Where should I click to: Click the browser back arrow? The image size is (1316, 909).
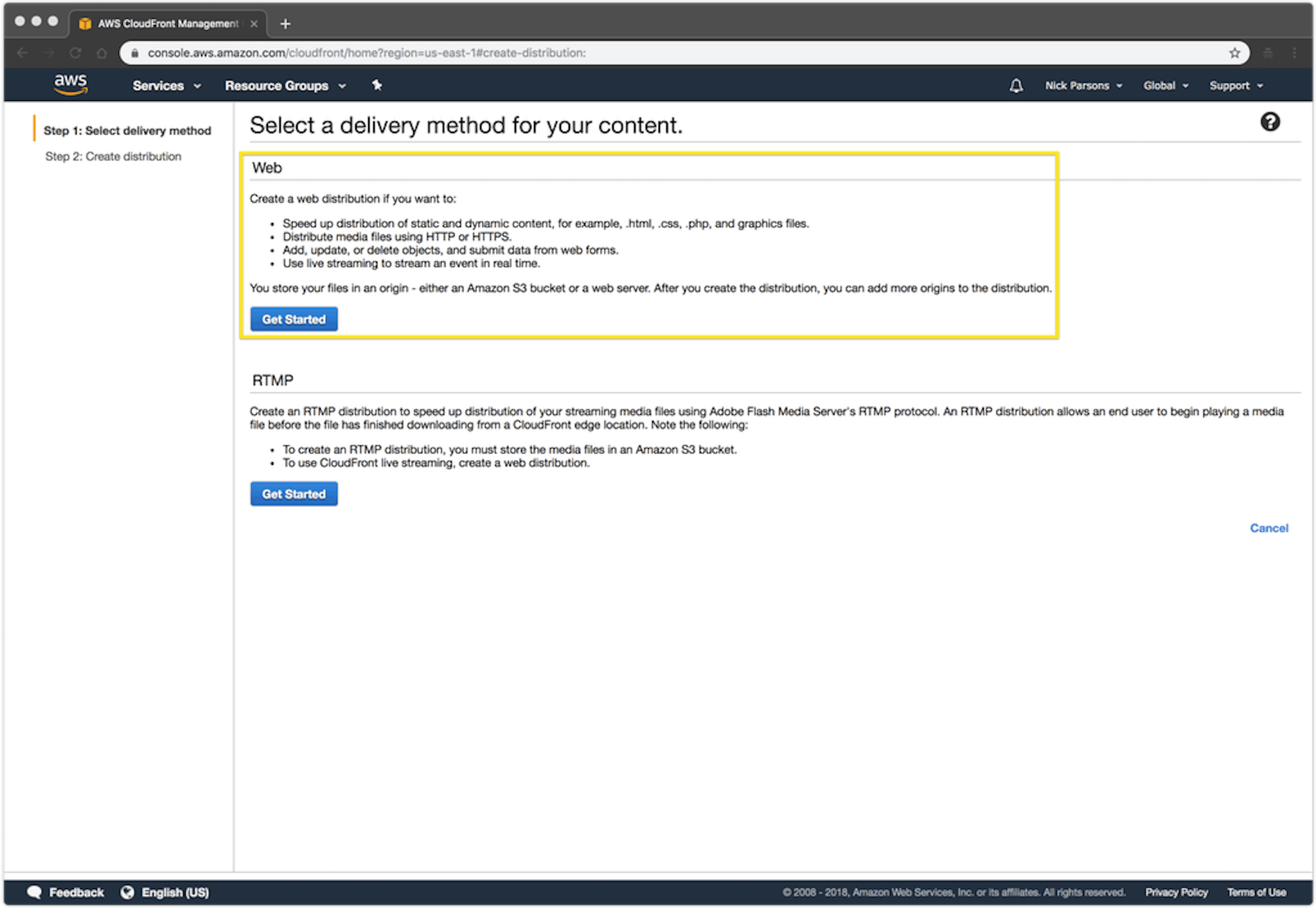point(22,53)
